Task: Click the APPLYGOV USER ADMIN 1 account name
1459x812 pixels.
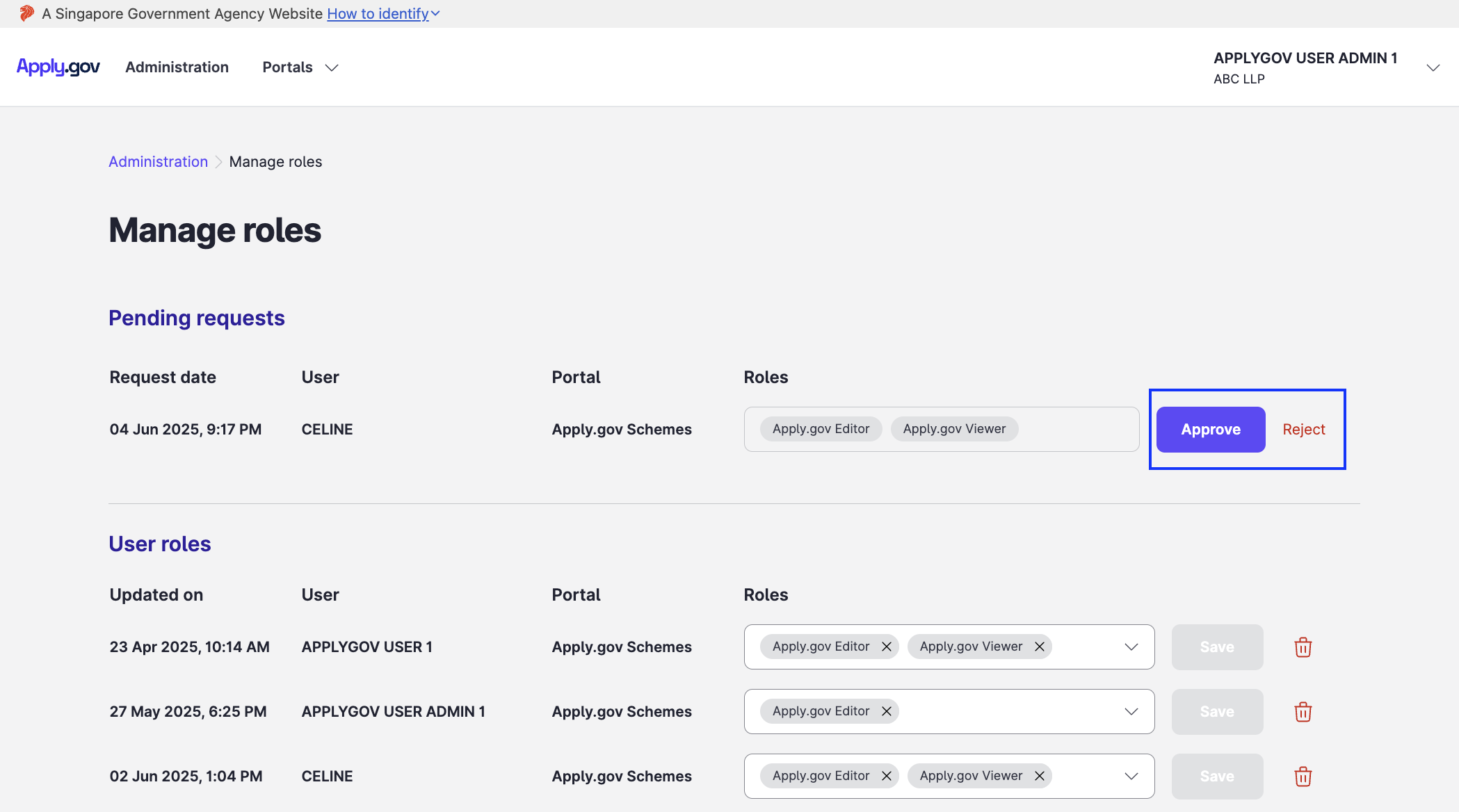Action: [x=1305, y=58]
